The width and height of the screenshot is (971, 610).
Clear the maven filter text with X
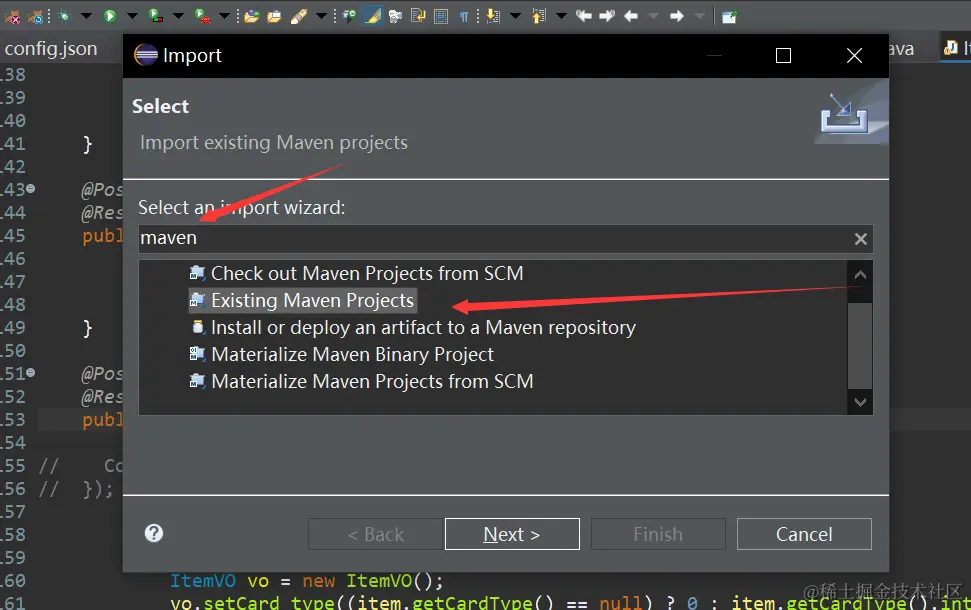point(860,239)
